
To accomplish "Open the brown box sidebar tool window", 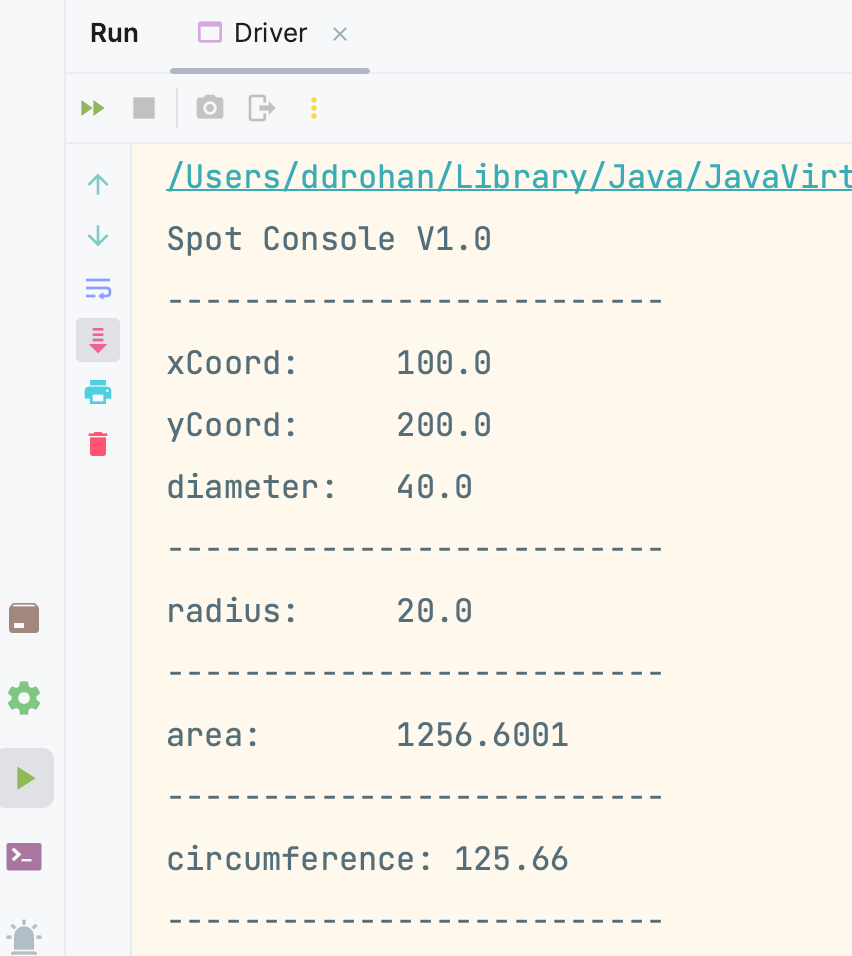I will click(x=24, y=618).
